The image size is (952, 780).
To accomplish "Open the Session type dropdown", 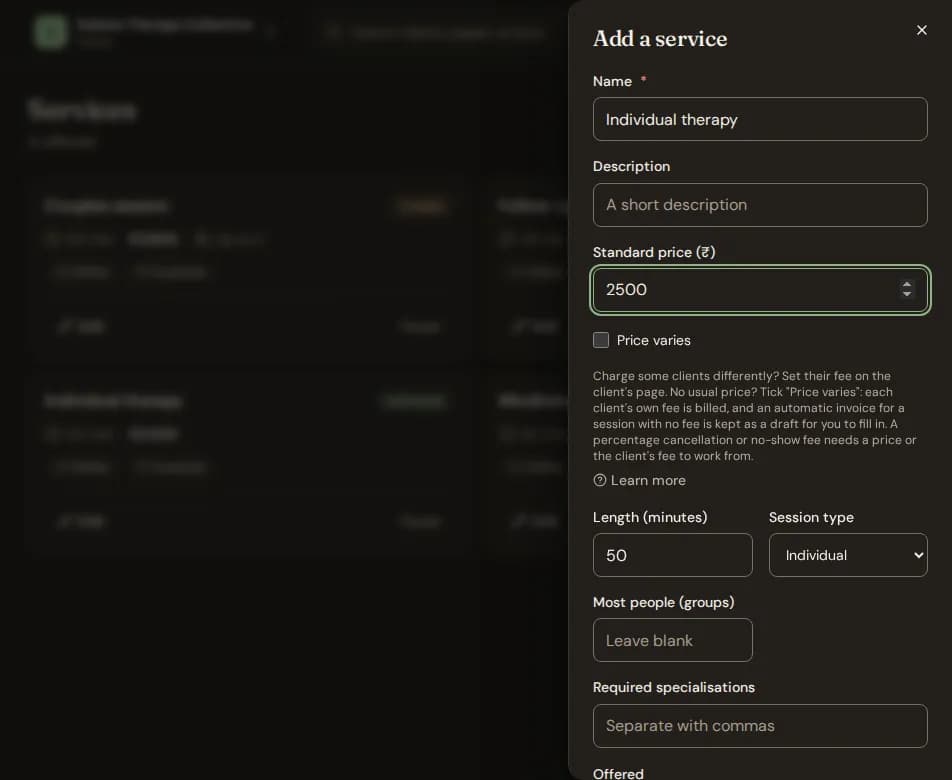I will point(848,555).
